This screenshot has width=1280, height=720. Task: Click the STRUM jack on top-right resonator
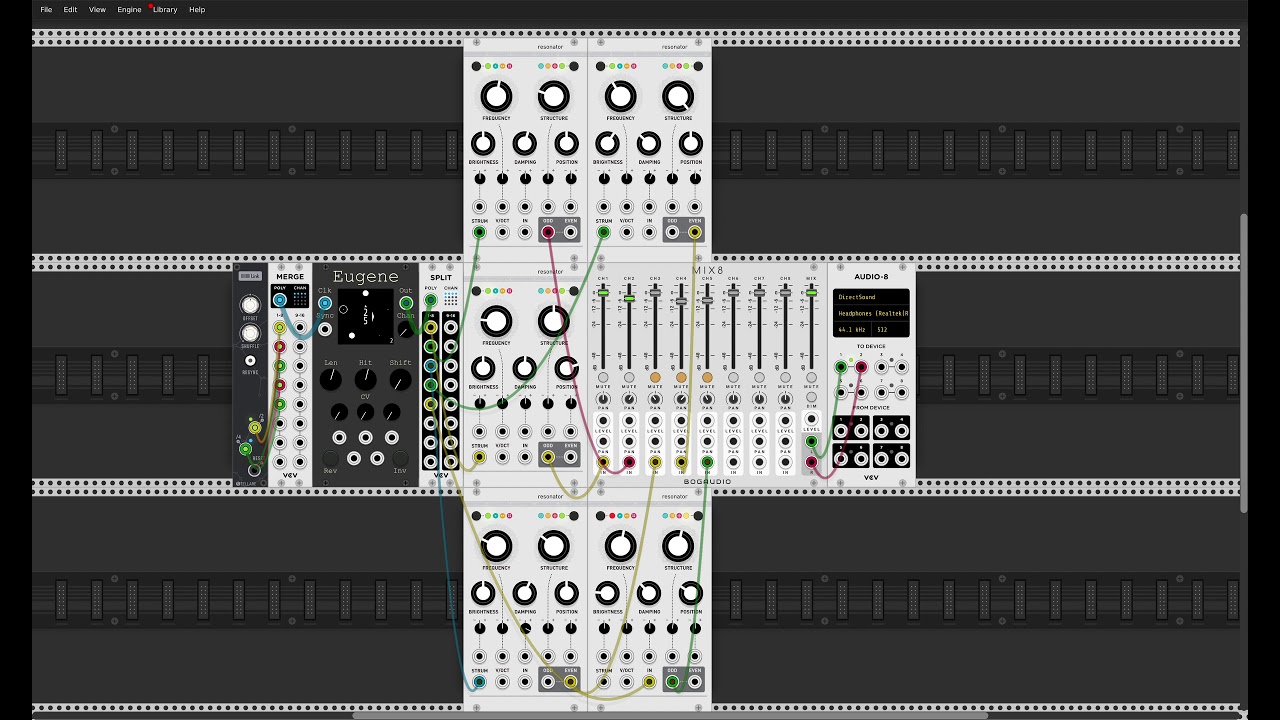pos(603,233)
